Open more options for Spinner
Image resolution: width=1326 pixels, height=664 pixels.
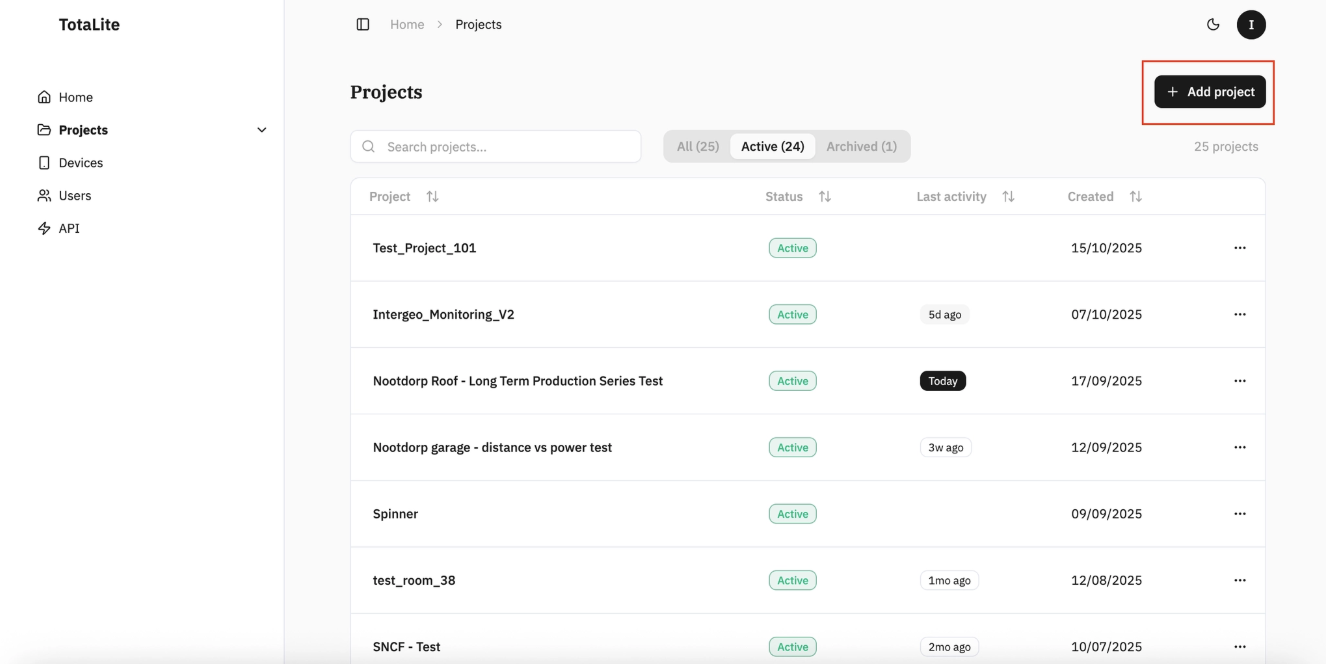tap(1240, 514)
